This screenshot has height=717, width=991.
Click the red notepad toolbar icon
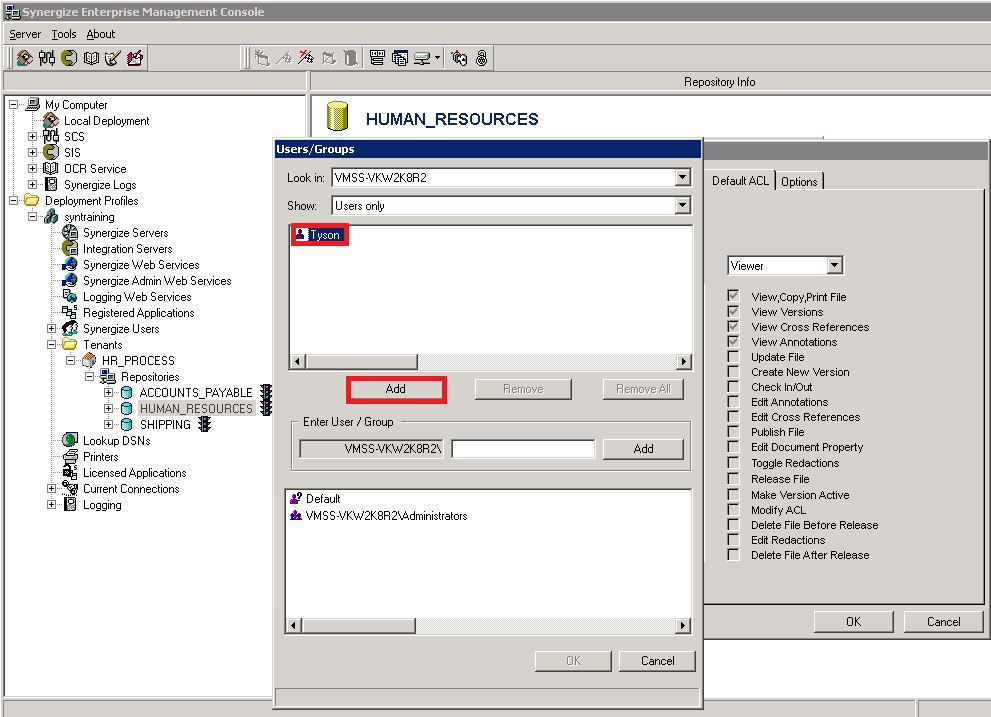(135, 58)
